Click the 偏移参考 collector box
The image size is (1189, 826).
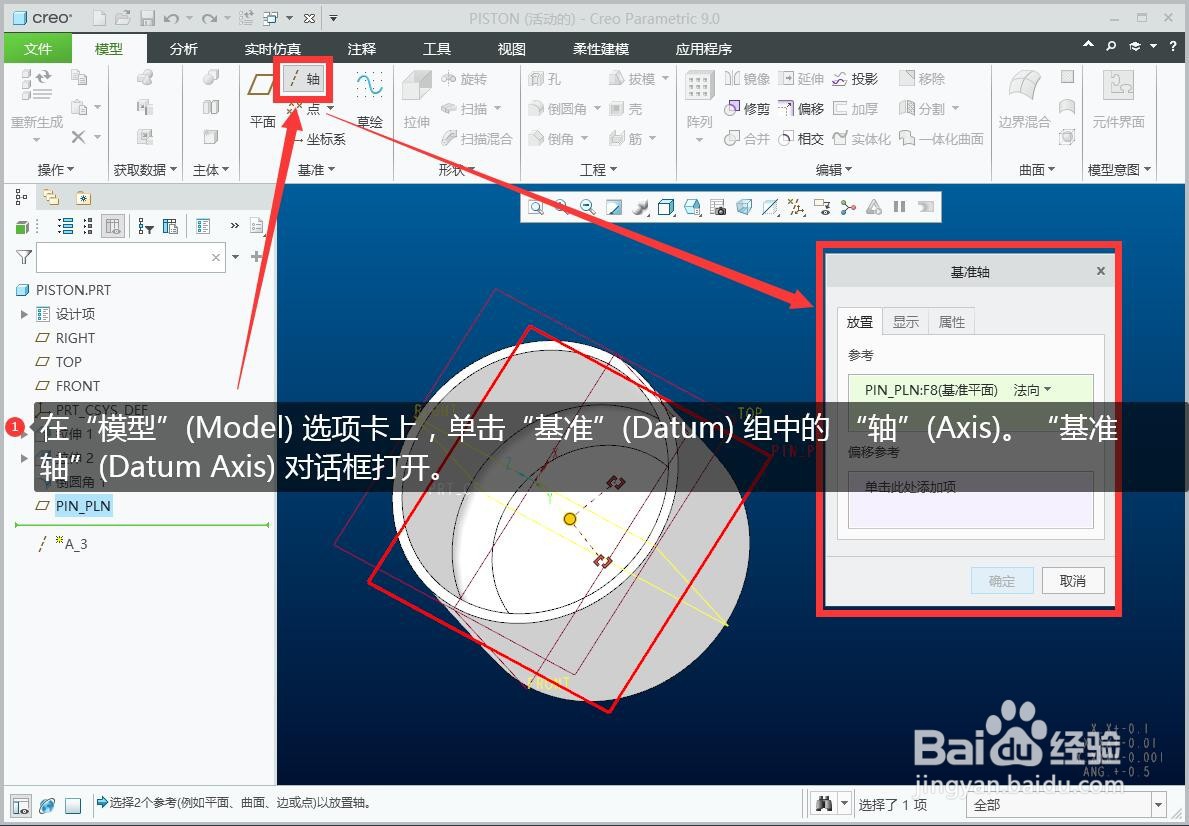click(x=971, y=499)
